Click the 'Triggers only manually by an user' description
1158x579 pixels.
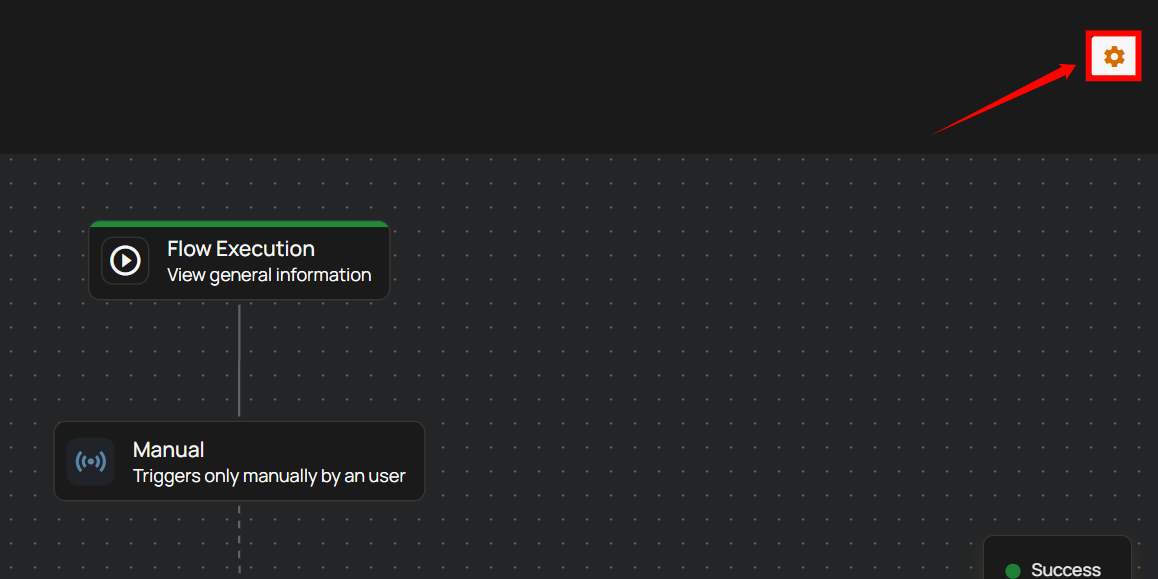[x=269, y=476]
